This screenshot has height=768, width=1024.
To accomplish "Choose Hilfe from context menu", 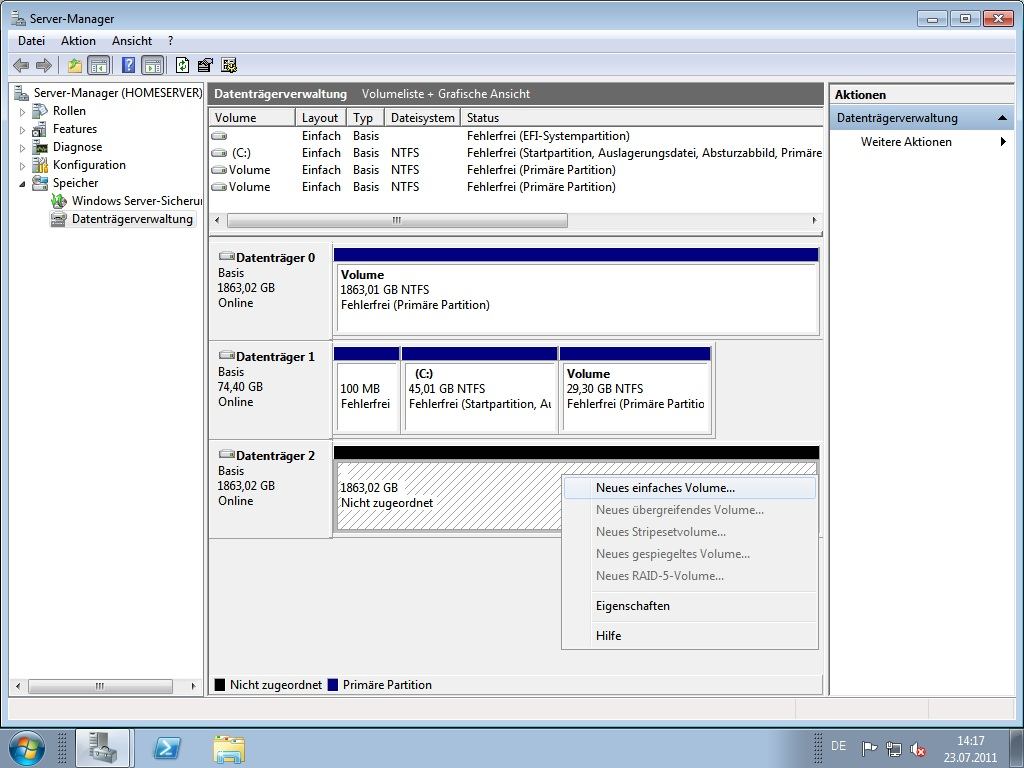I will point(690,635).
